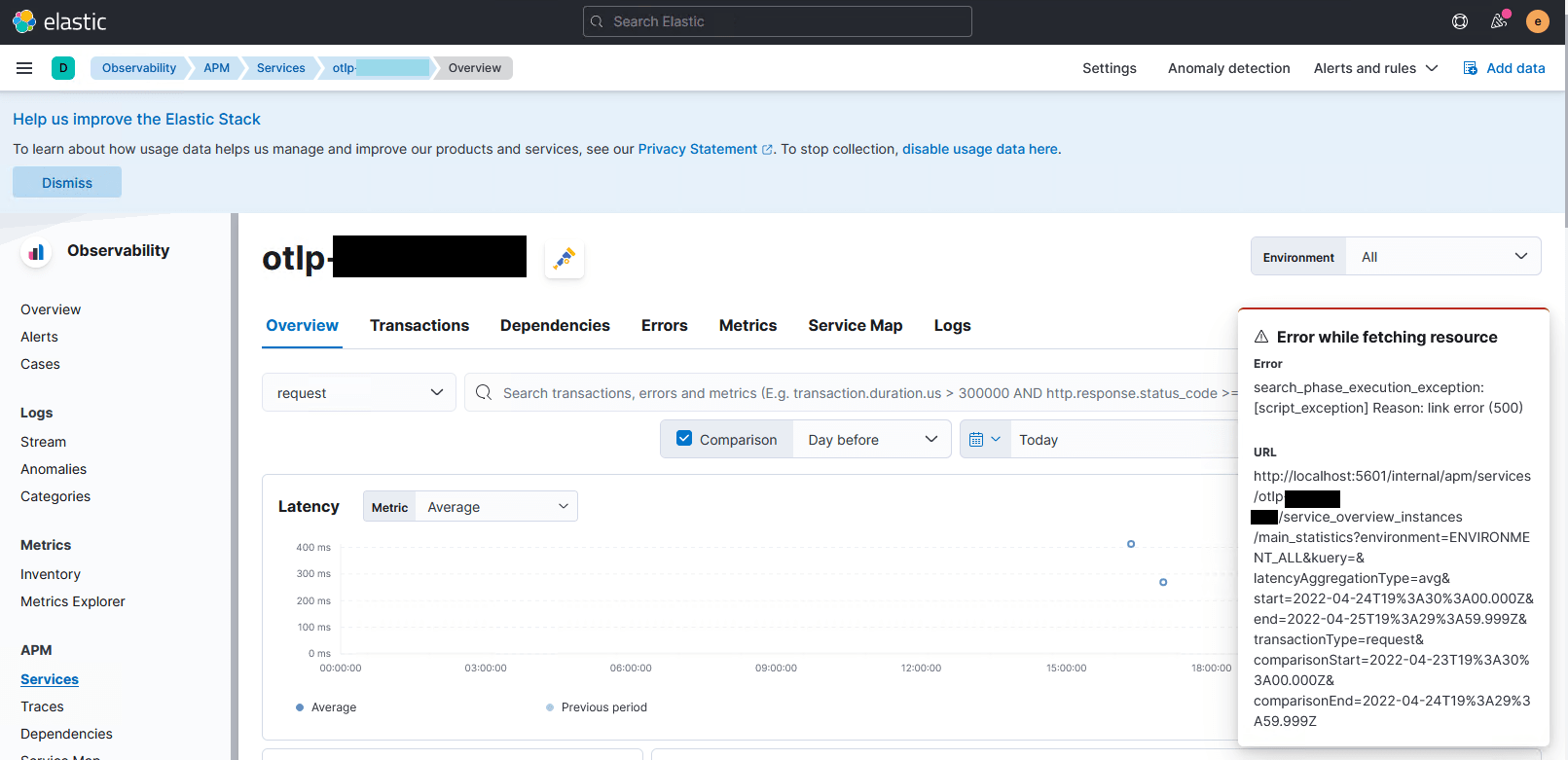Viewport: 1568px width, 760px height.
Task: Open the Privacy Statement link
Action: click(706, 149)
